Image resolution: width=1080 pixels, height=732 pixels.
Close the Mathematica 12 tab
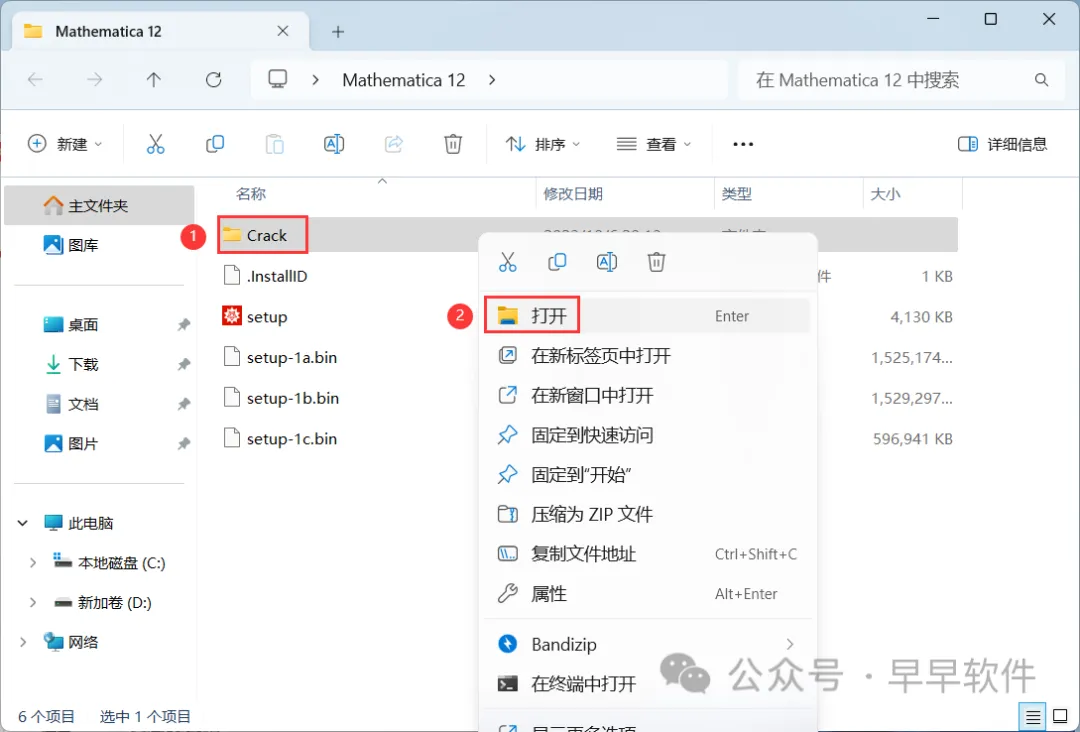(x=282, y=31)
